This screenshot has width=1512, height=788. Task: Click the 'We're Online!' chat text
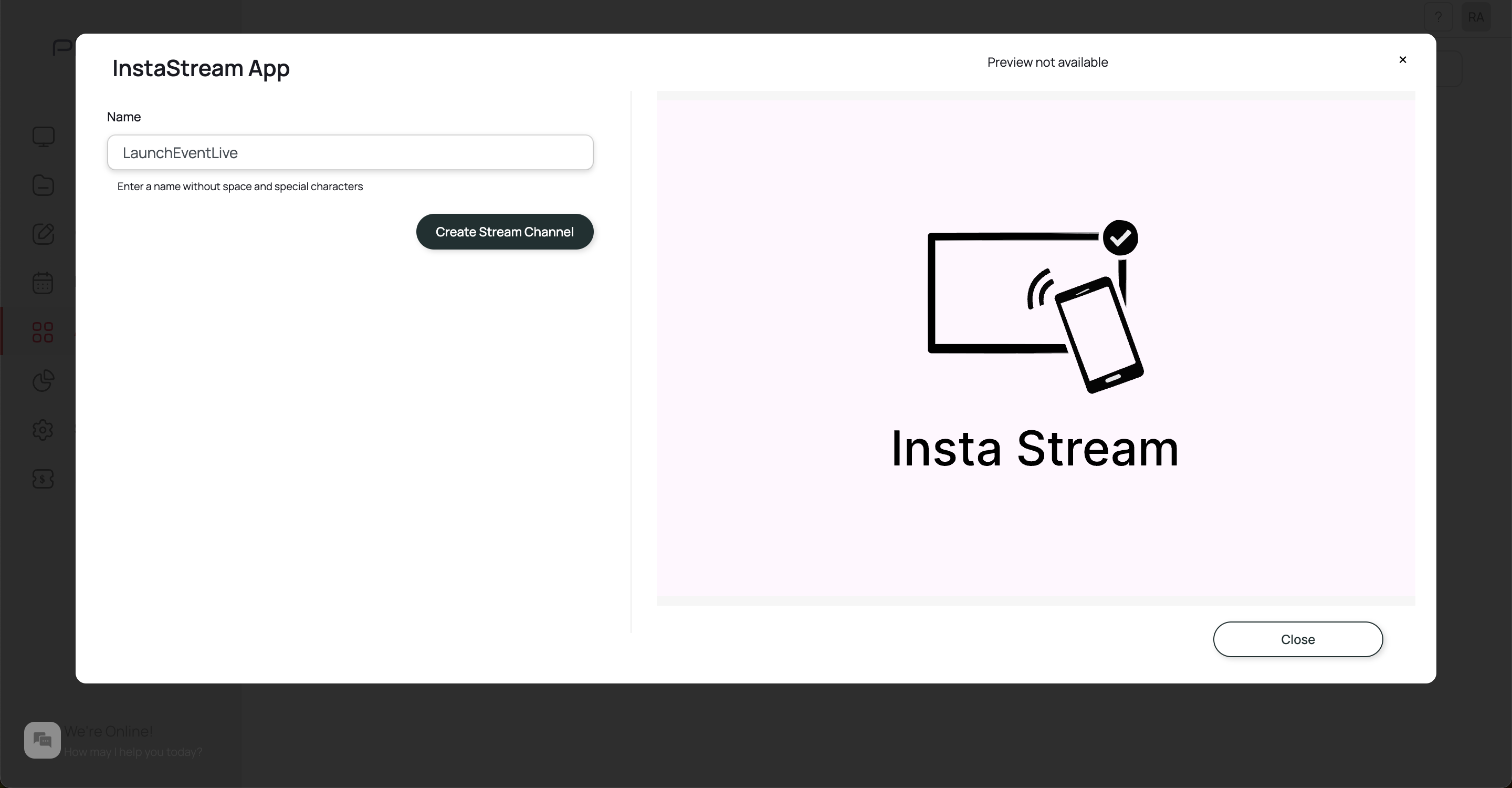109,731
